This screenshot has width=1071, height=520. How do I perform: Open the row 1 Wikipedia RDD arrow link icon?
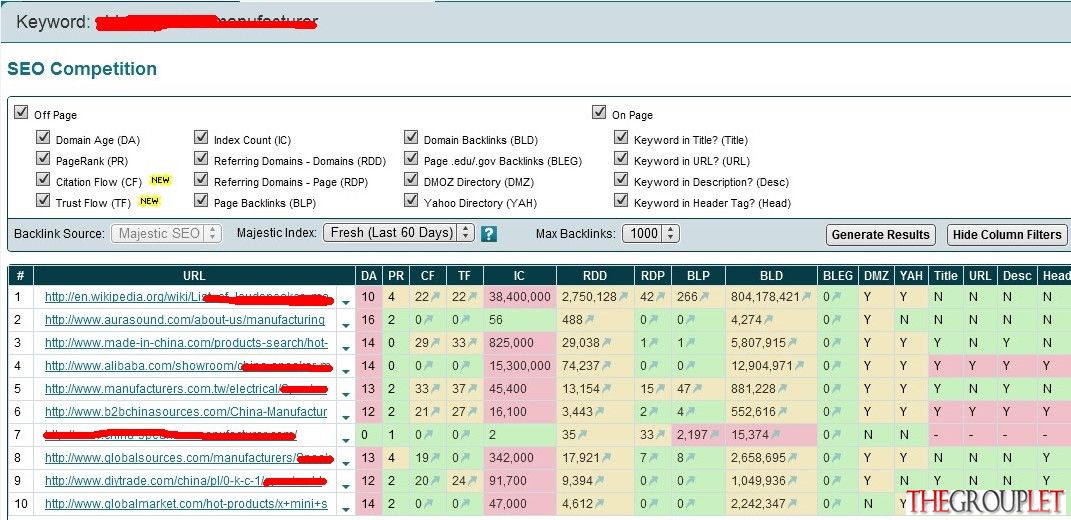click(623, 297)
